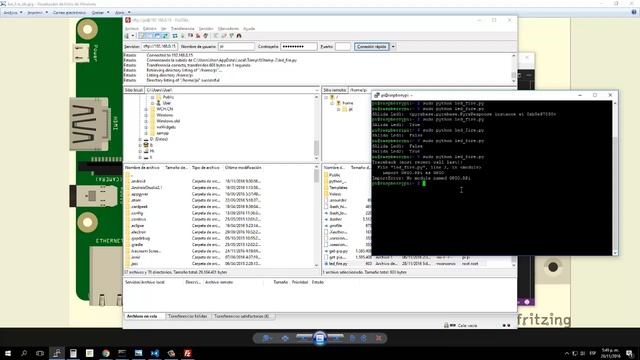Open Transferencia menu in FileZilla
Viewport: 640px width, 360px height.
(x=182, y=29)
